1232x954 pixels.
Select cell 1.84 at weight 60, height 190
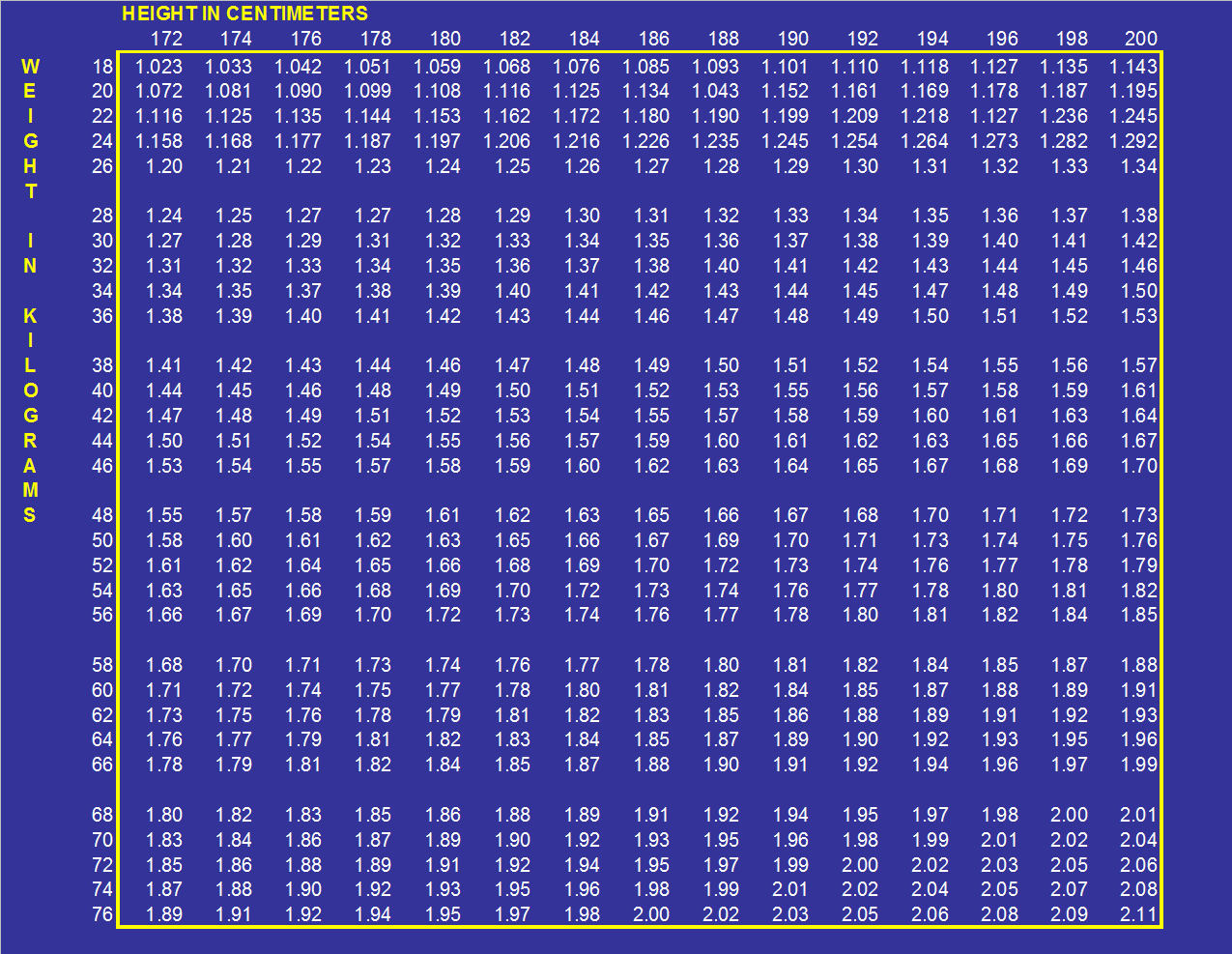(x=790, y=690)
